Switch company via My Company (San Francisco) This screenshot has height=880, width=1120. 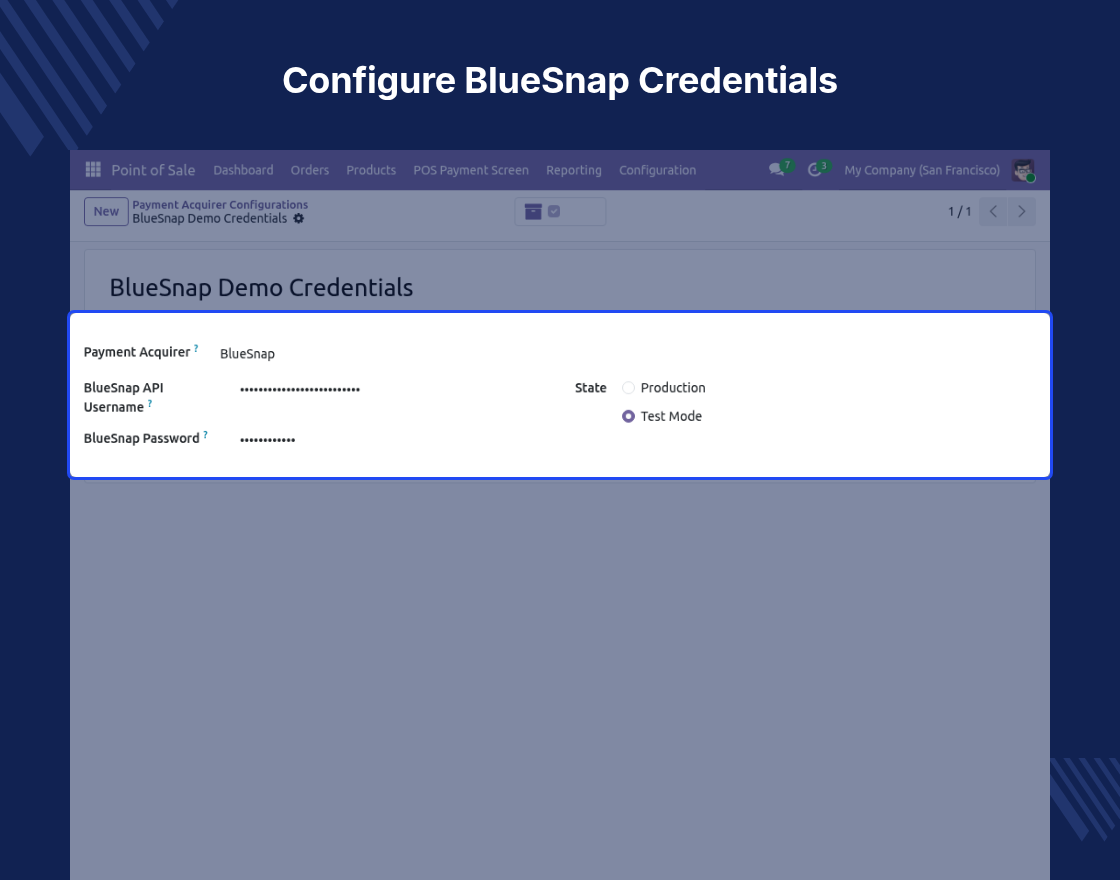[922, 170]
